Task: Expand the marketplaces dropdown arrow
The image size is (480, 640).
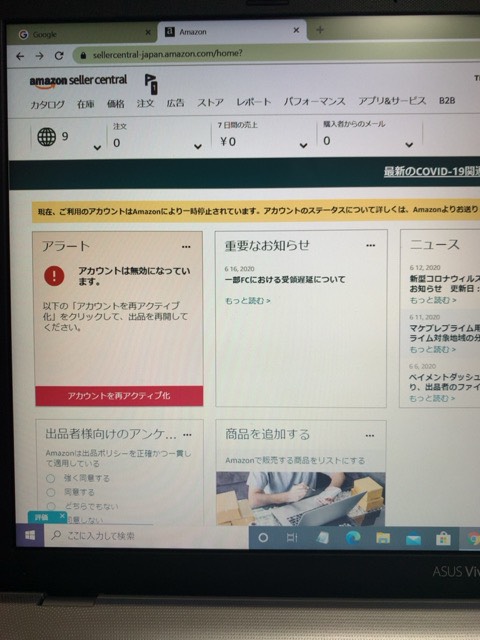Action: 97,147
